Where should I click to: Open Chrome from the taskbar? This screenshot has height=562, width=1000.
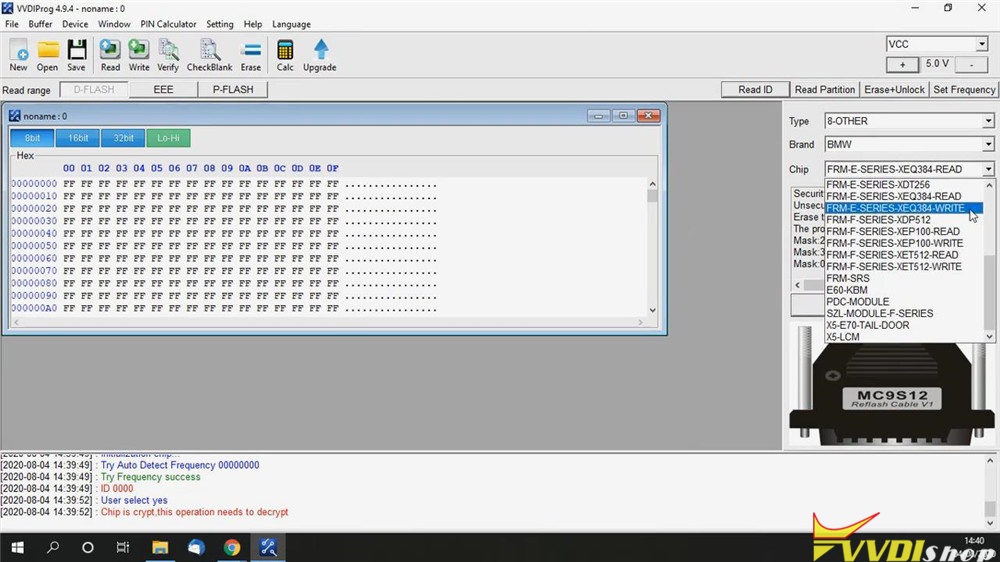pyautogui.click(x=232, y=547)
